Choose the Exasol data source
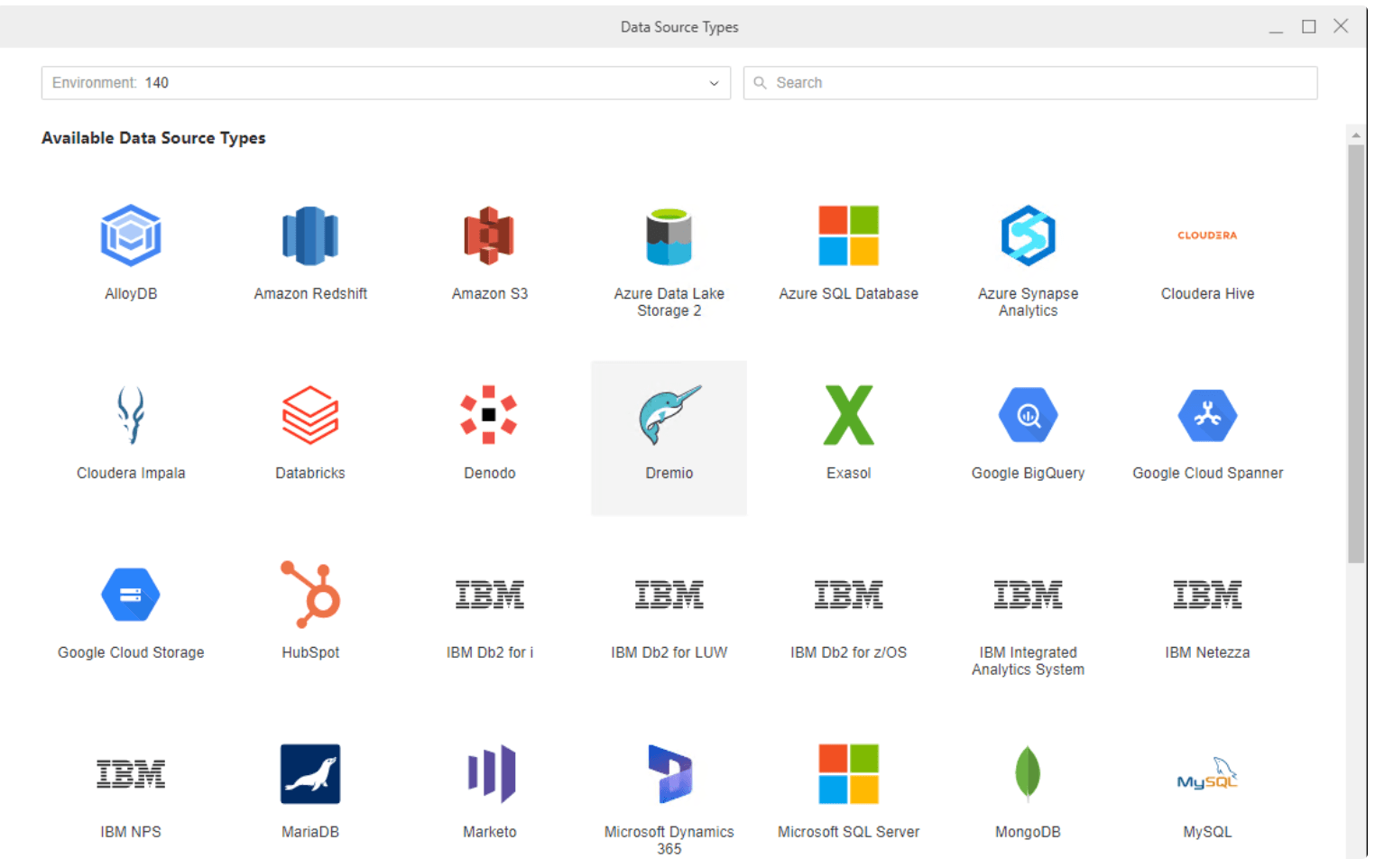Screen dimensions: 1375x868 848,415
